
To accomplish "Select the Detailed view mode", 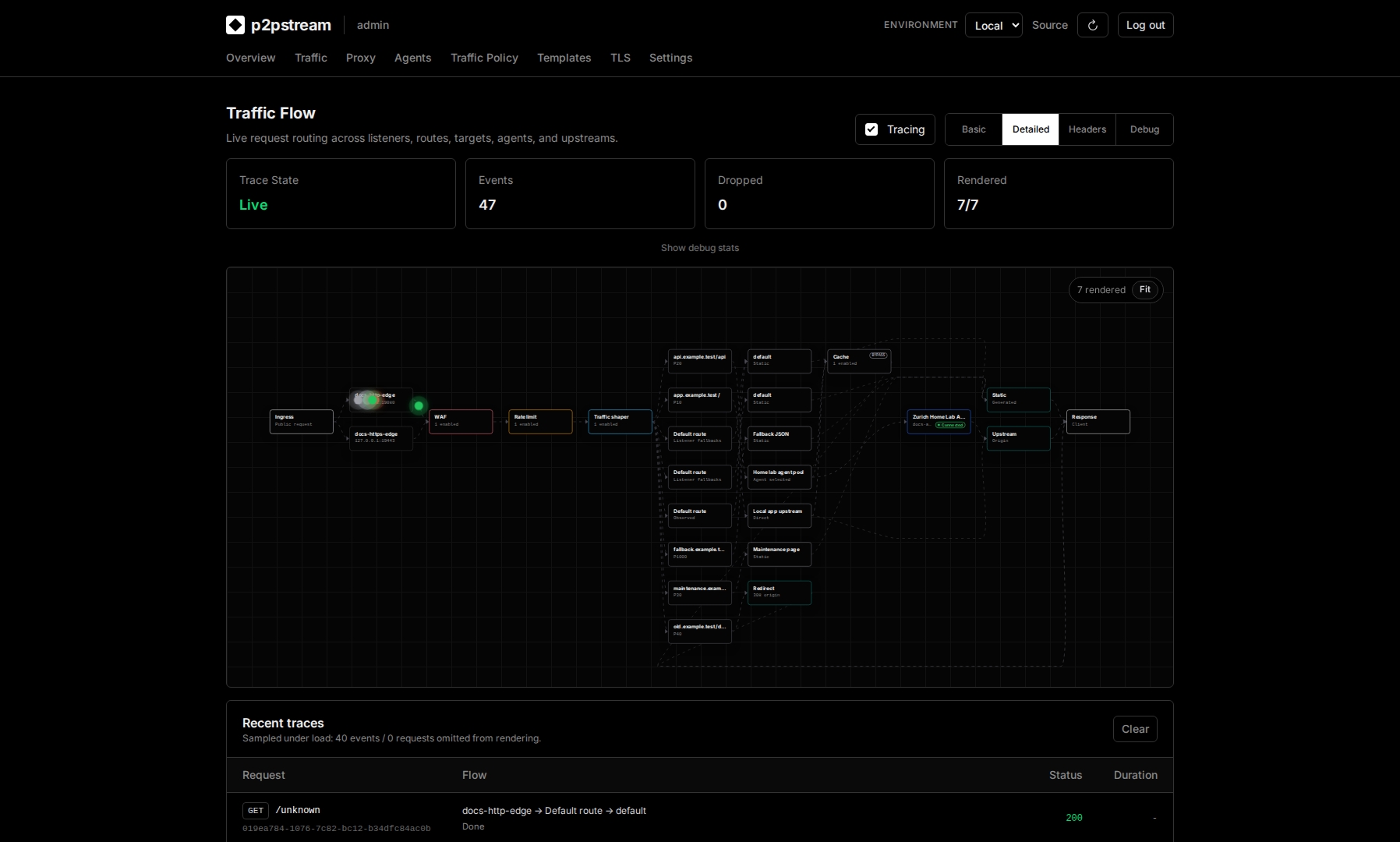I will point(1031,129).
